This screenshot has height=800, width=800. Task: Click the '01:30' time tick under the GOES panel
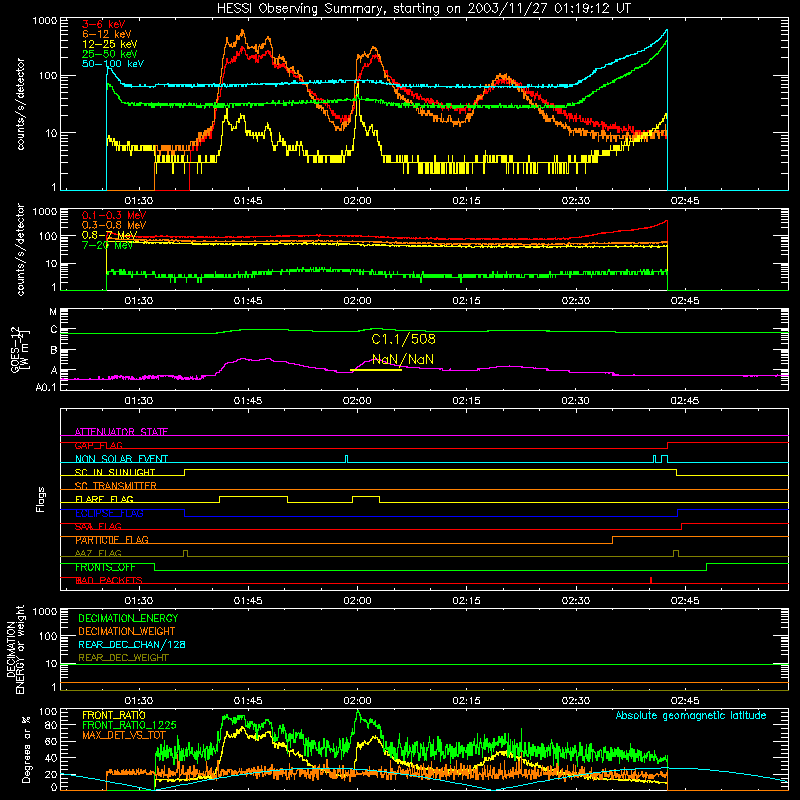point(139,401)
